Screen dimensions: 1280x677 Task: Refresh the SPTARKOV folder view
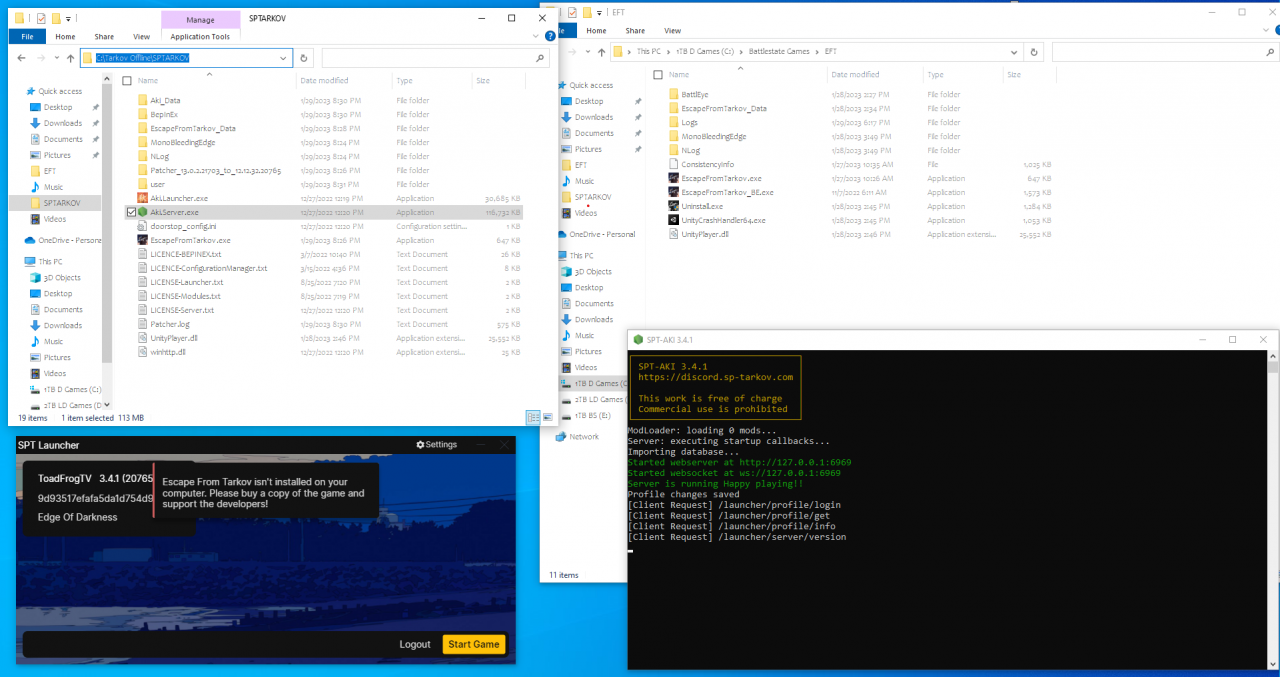pyautogui.click(x=304, y=58)
